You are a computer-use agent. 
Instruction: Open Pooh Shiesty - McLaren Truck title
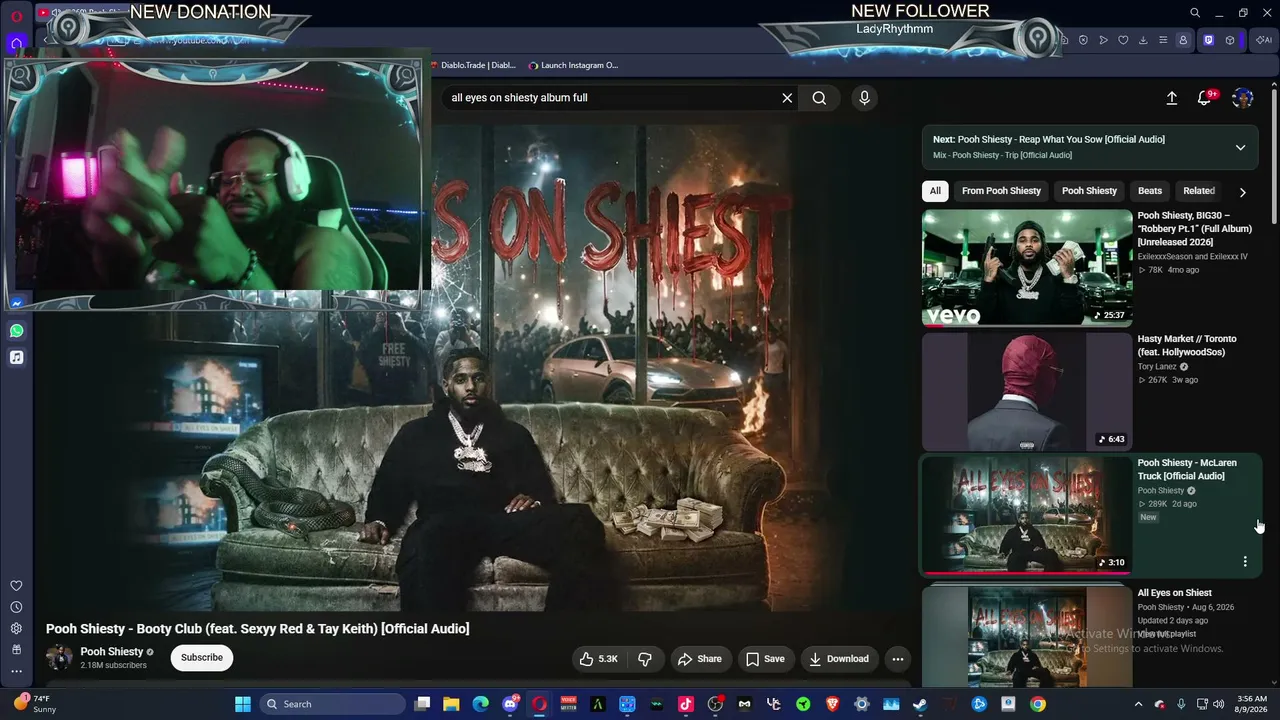pyautogui.click(x=1187, y=470)
